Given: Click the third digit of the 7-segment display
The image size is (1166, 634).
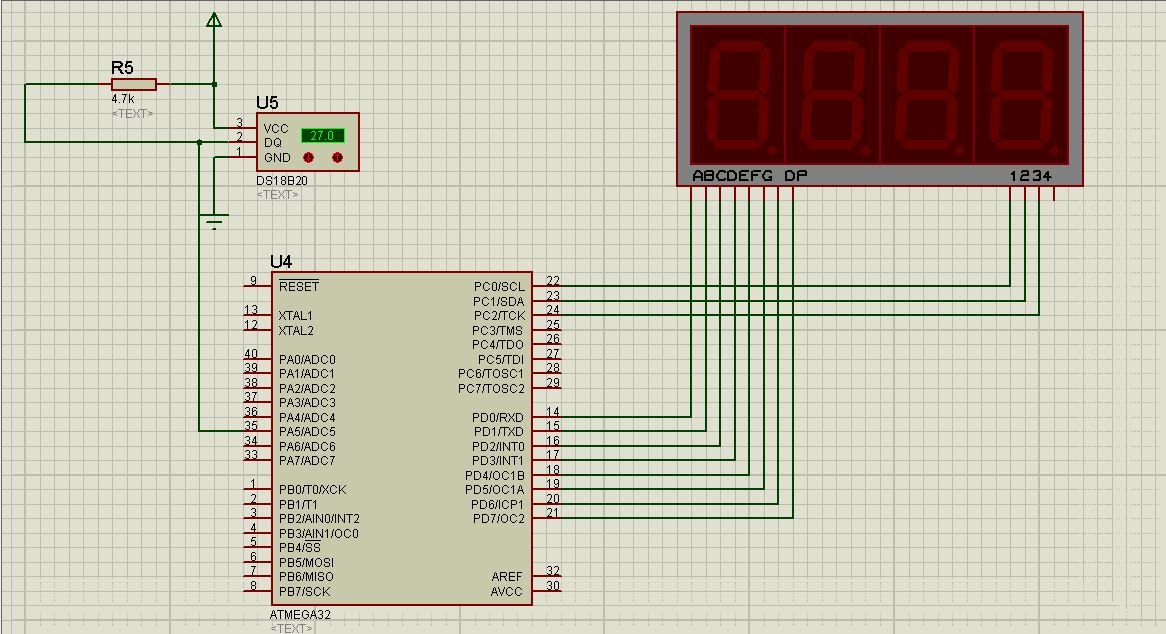Looking at the screenshot, I should click(x=927, y=95).
